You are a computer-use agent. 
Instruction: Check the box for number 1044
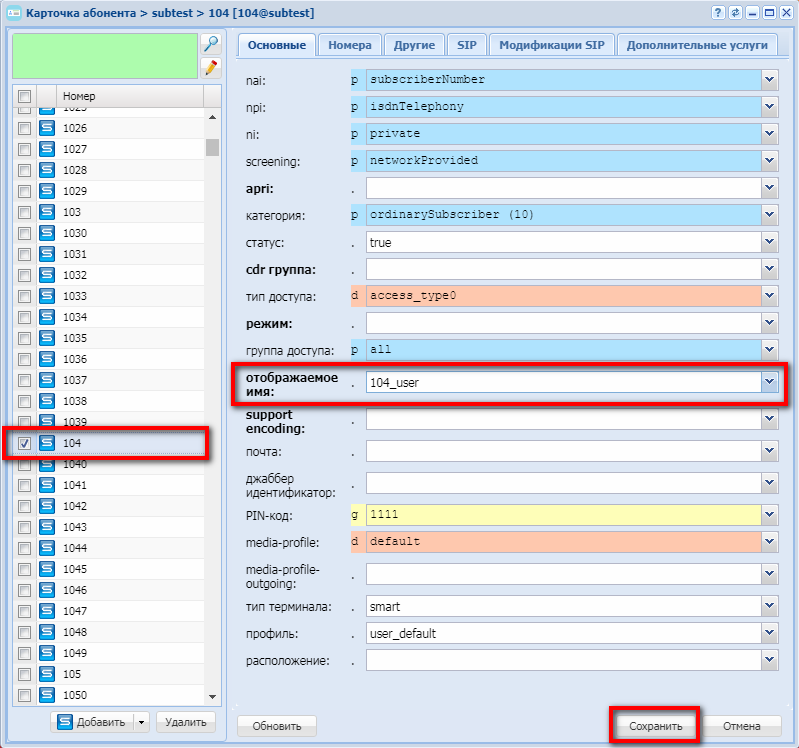pos(24,548)
